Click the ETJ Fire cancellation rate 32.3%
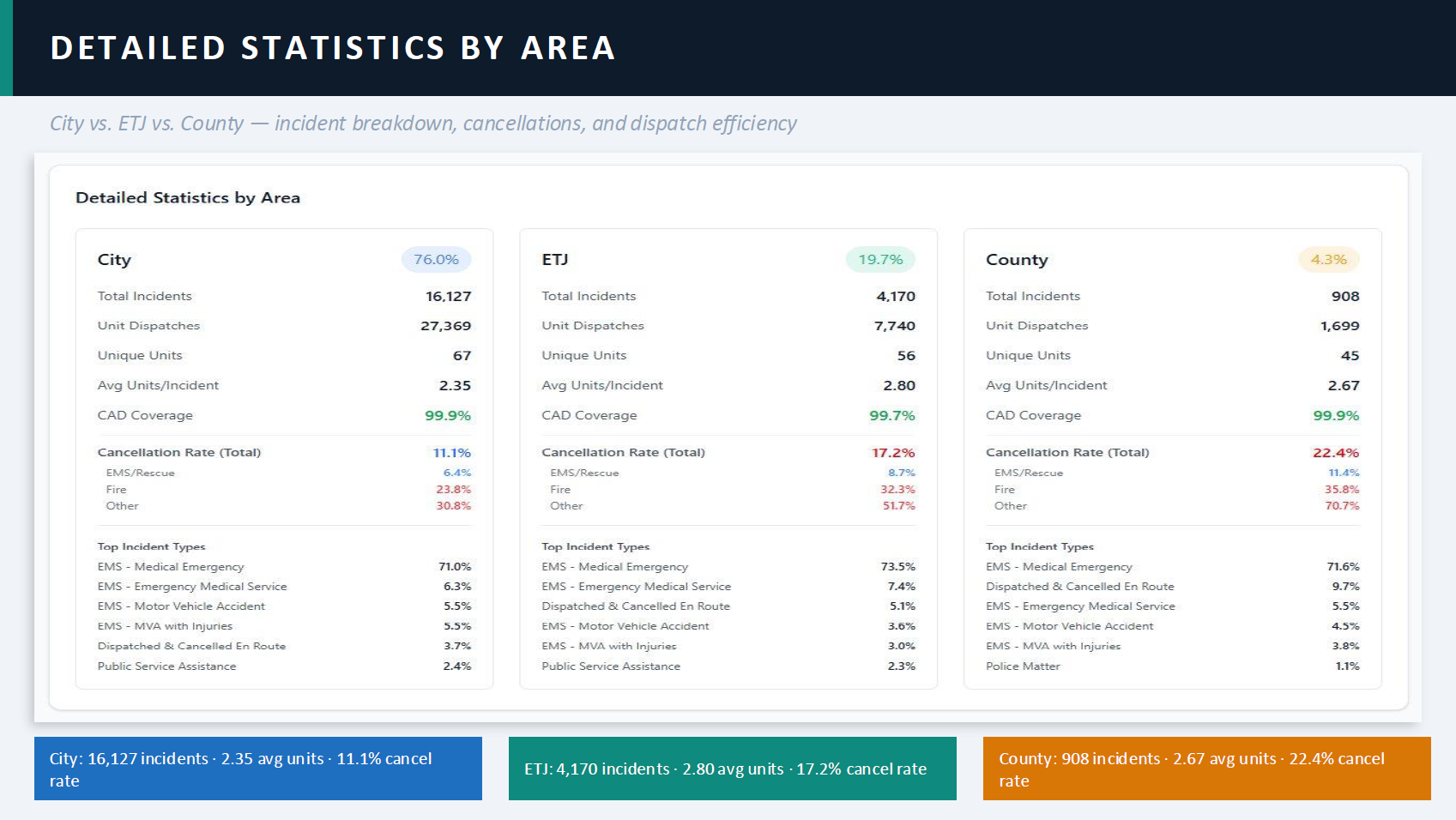 point(897,490)
